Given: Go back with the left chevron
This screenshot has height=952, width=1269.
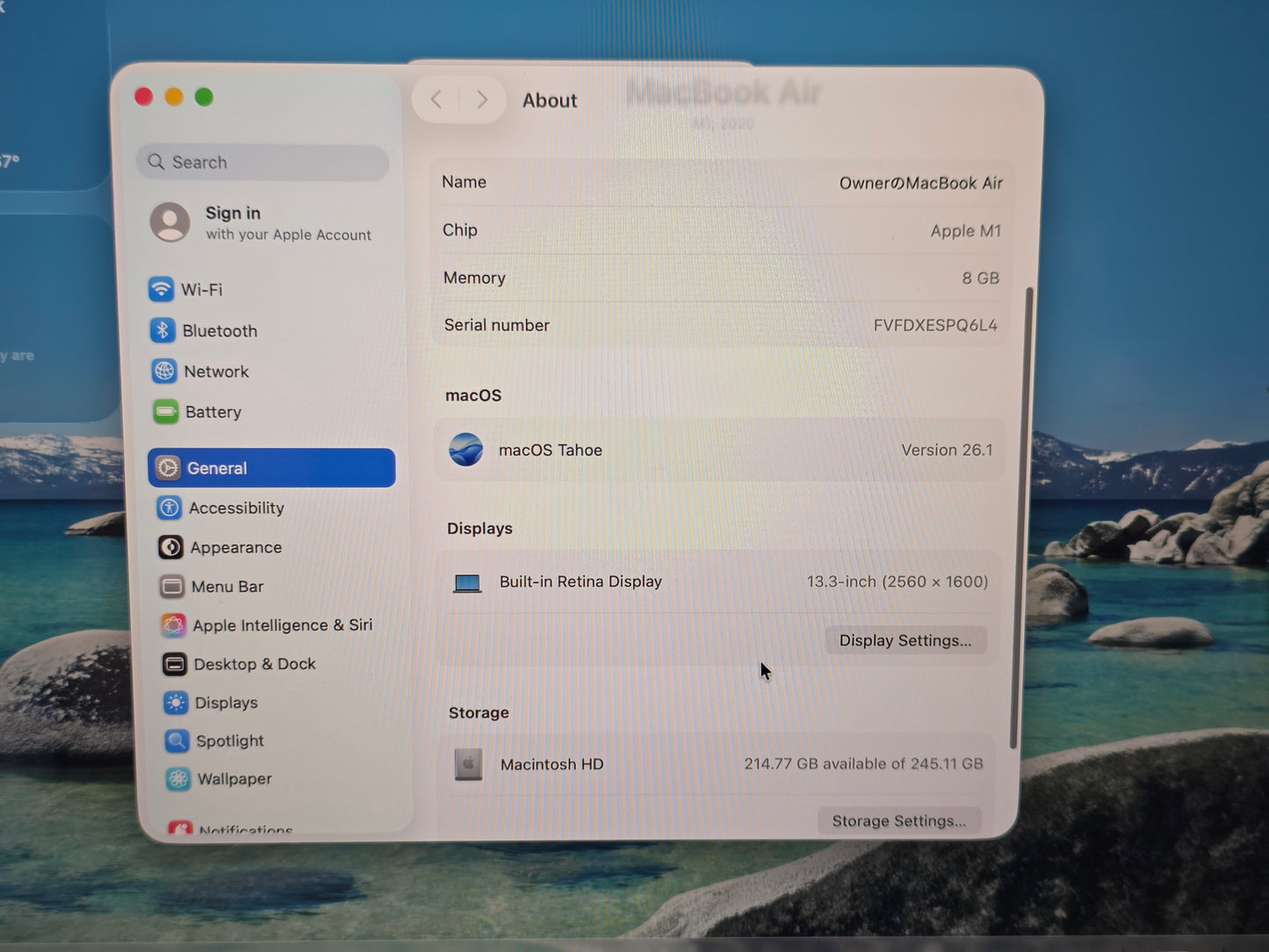Looking at the screenshot, I should point(436,99).
